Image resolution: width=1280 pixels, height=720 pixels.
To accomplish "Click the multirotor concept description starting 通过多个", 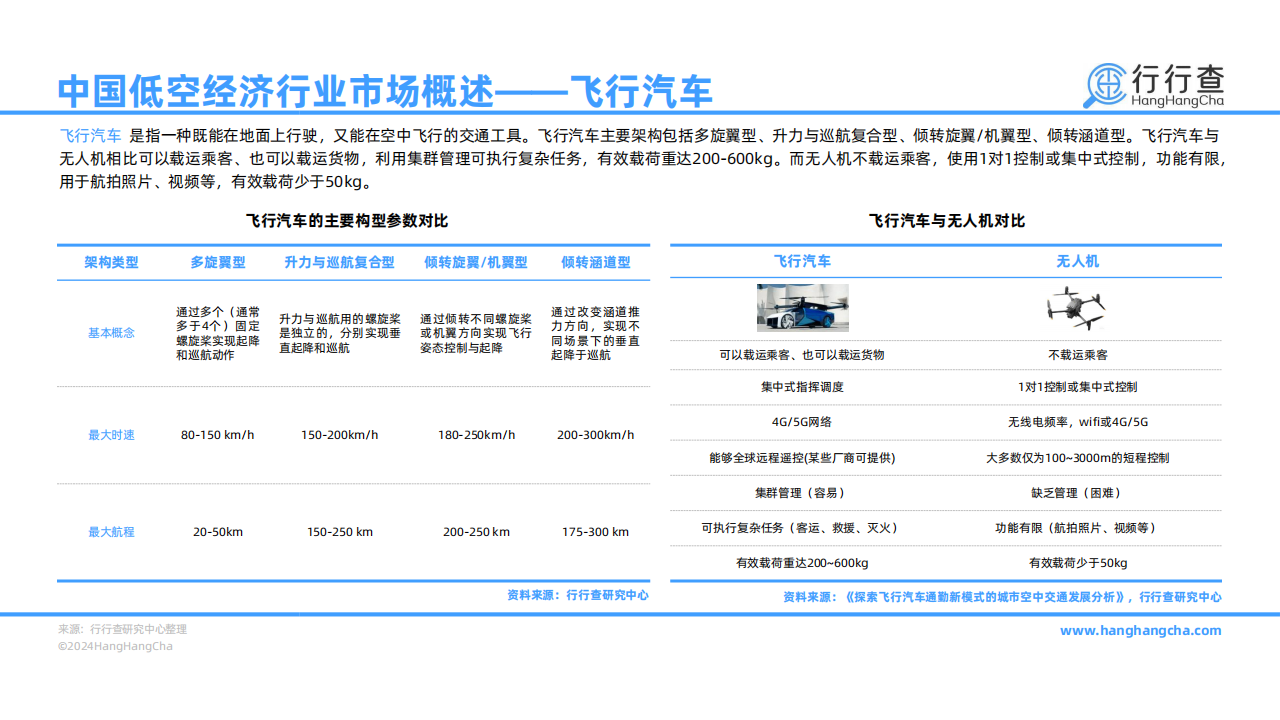I will pos(218,333).
